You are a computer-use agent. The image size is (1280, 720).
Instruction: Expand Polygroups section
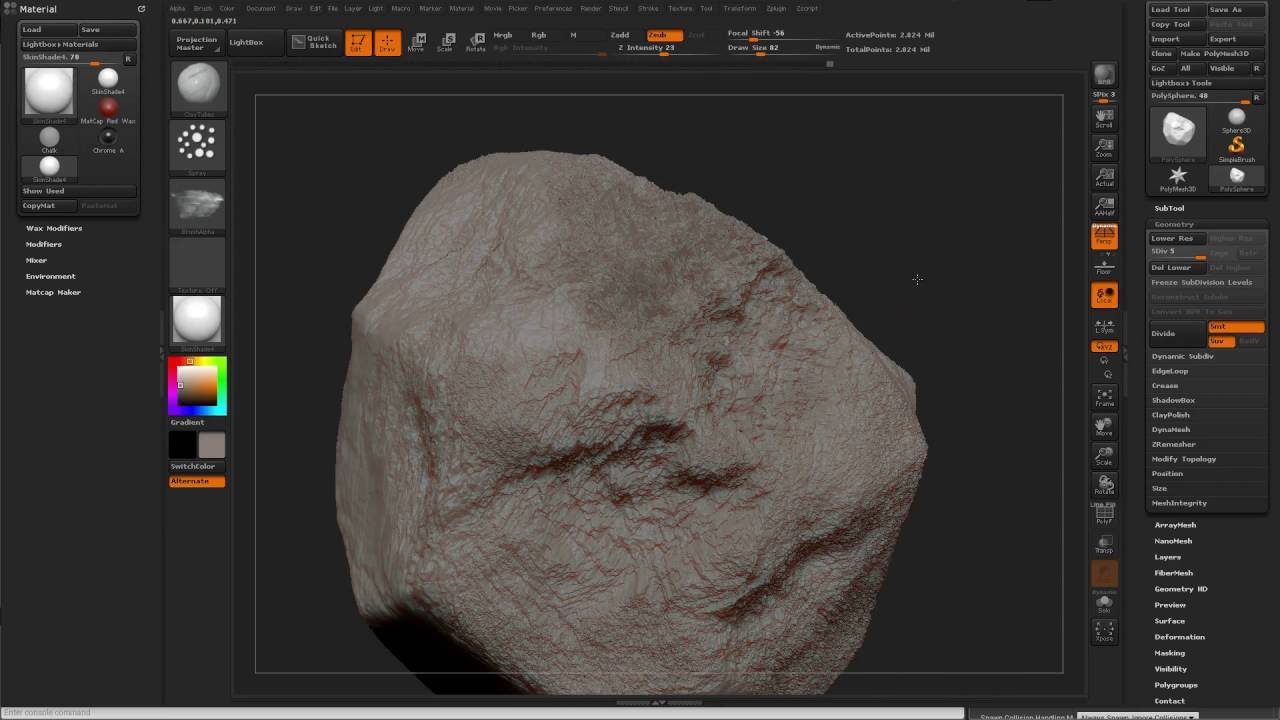point(1176,685)
